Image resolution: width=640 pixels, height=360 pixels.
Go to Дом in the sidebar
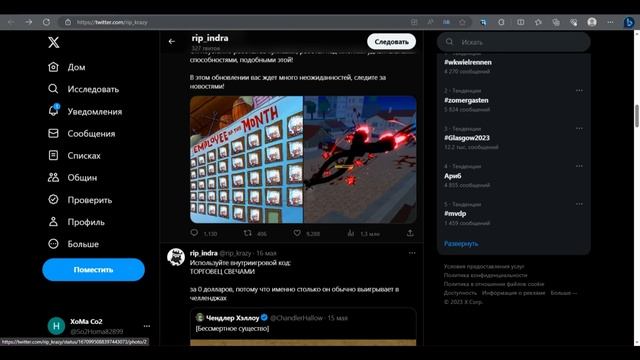tap(67, 67)
